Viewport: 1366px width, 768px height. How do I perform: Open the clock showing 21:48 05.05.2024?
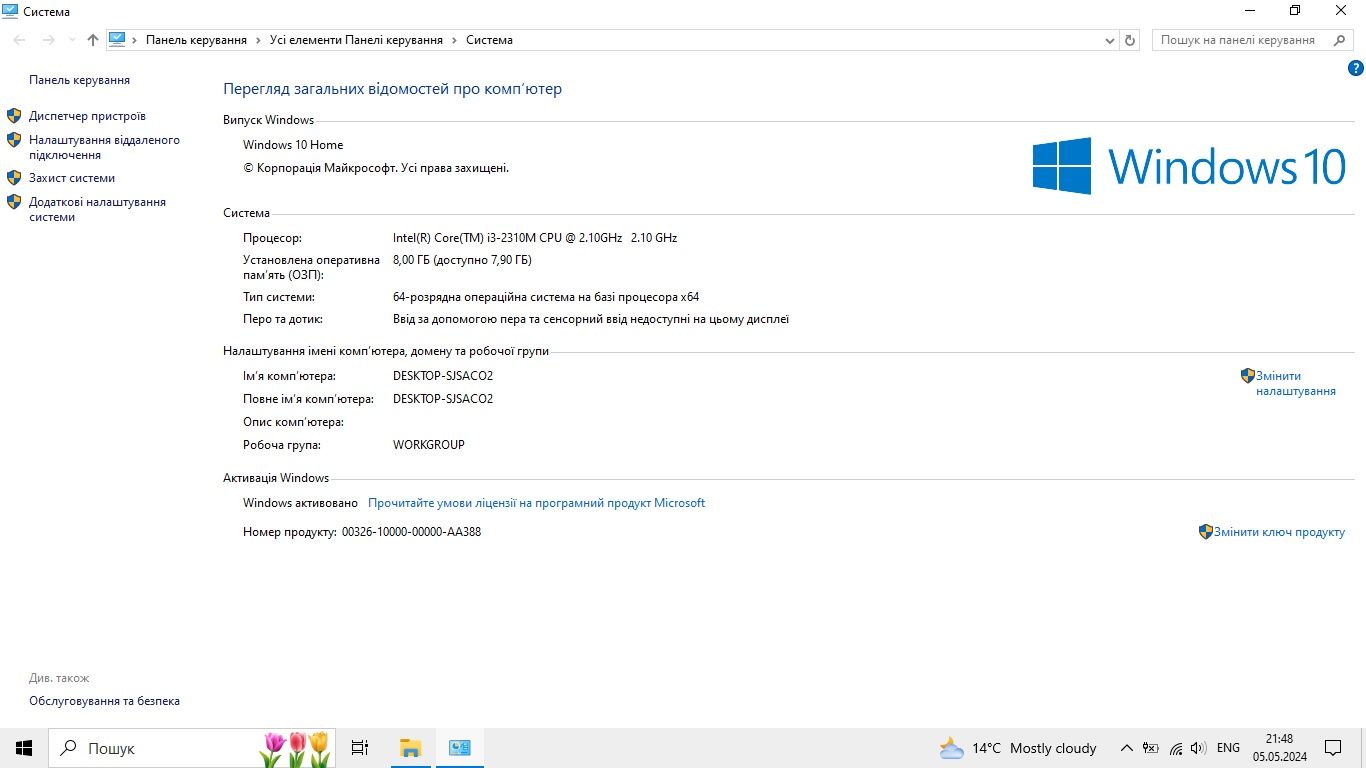pyautogui.click(x=1280, y=748)
